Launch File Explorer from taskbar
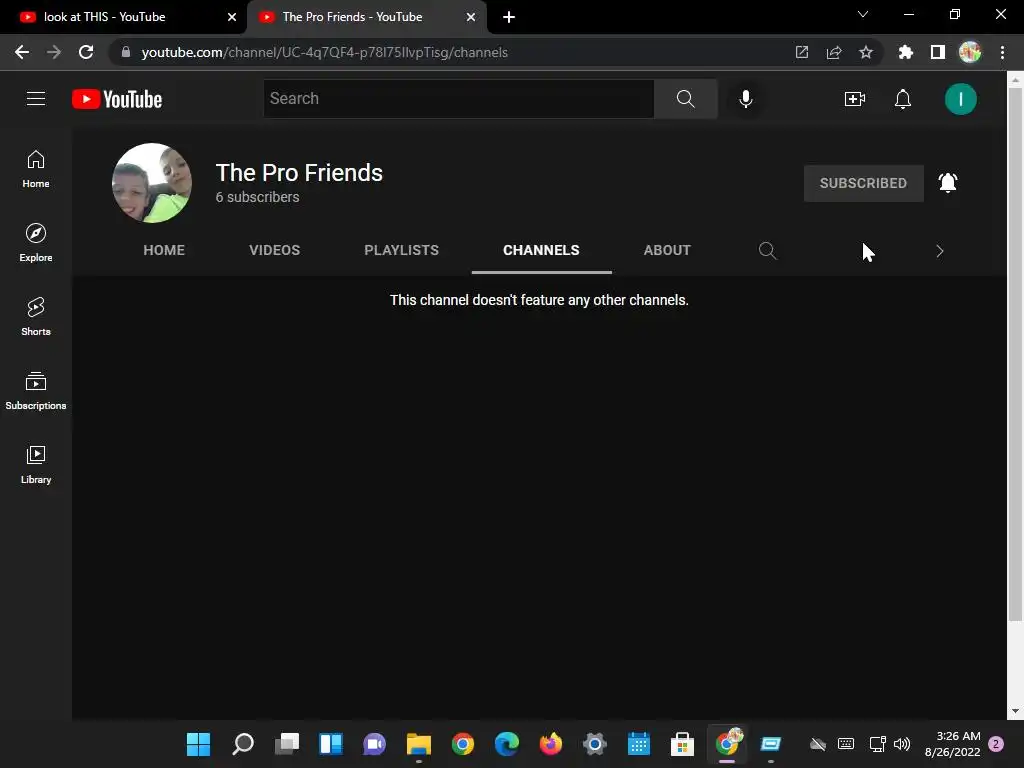1024x768 pixels. tap(419, 744)
